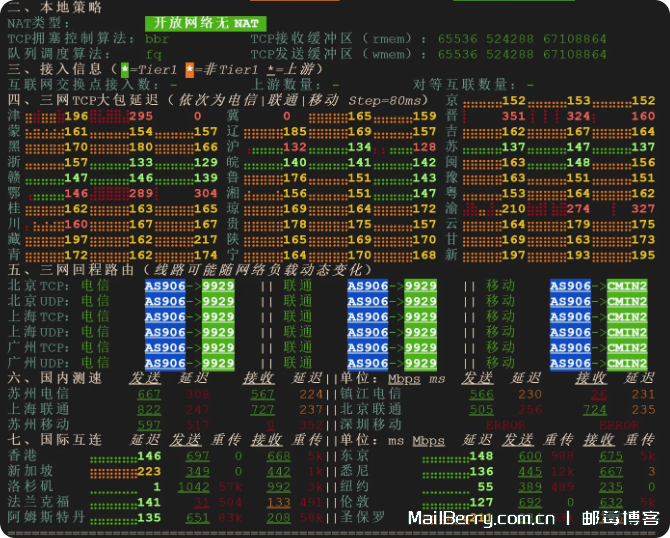Click AS906 badge in 广州TCP 联通 row

[368, 348]
